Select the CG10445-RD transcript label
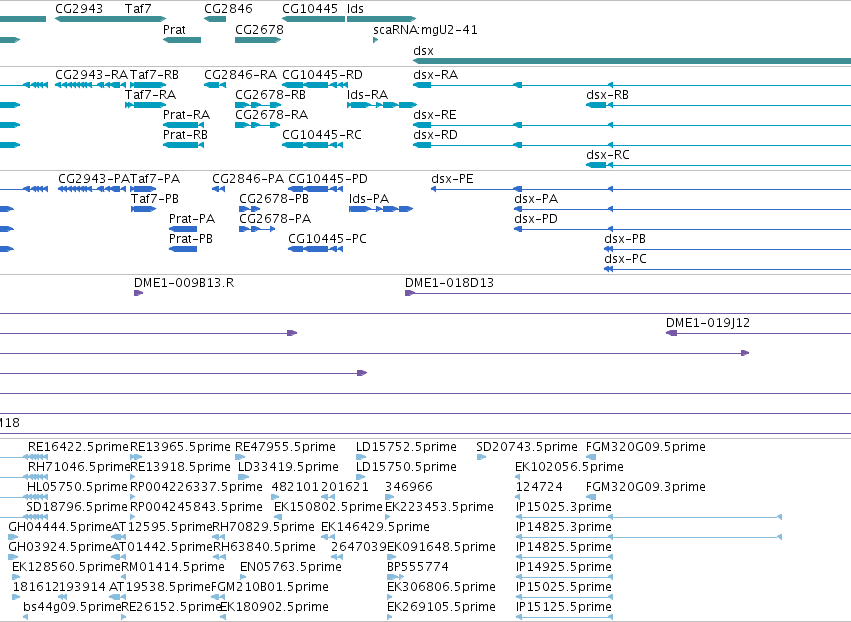Screen dimensions: 851x622 click(x=322, y=74)
